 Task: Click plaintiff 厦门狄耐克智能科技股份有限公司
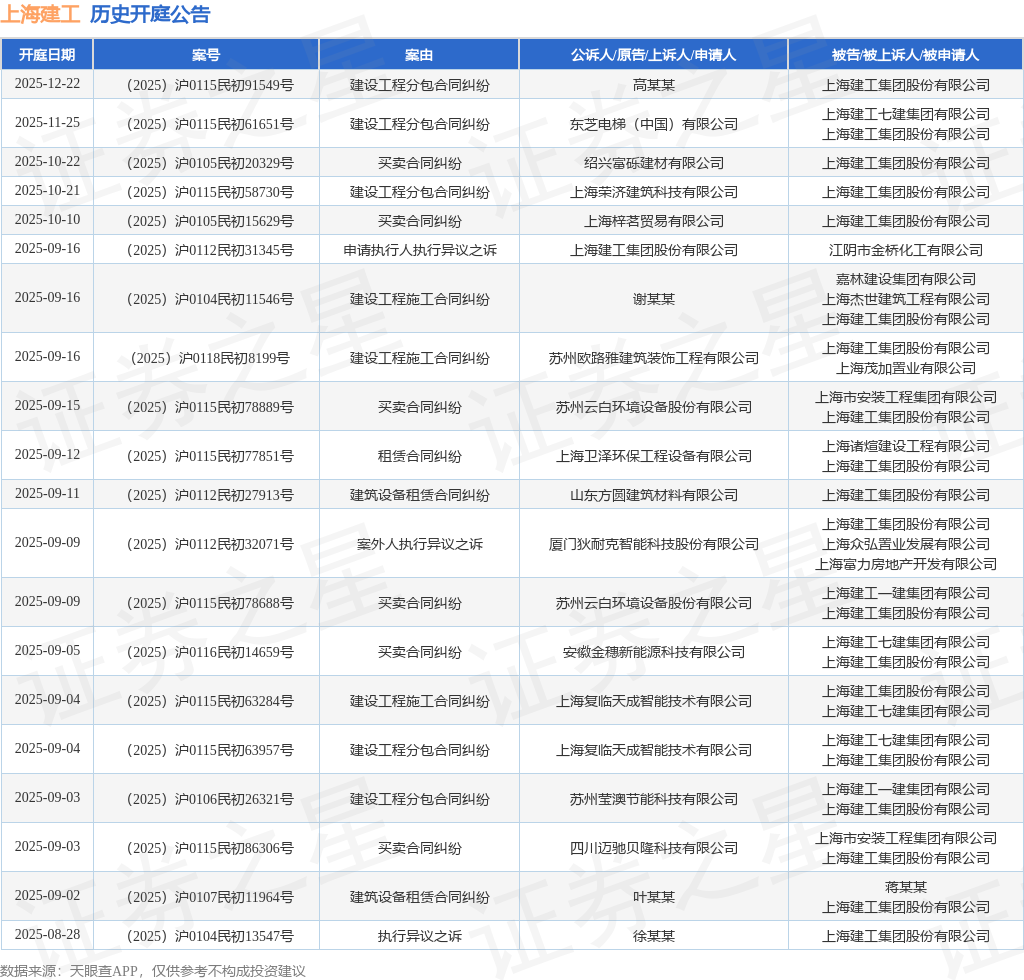[x=653, y=545]
